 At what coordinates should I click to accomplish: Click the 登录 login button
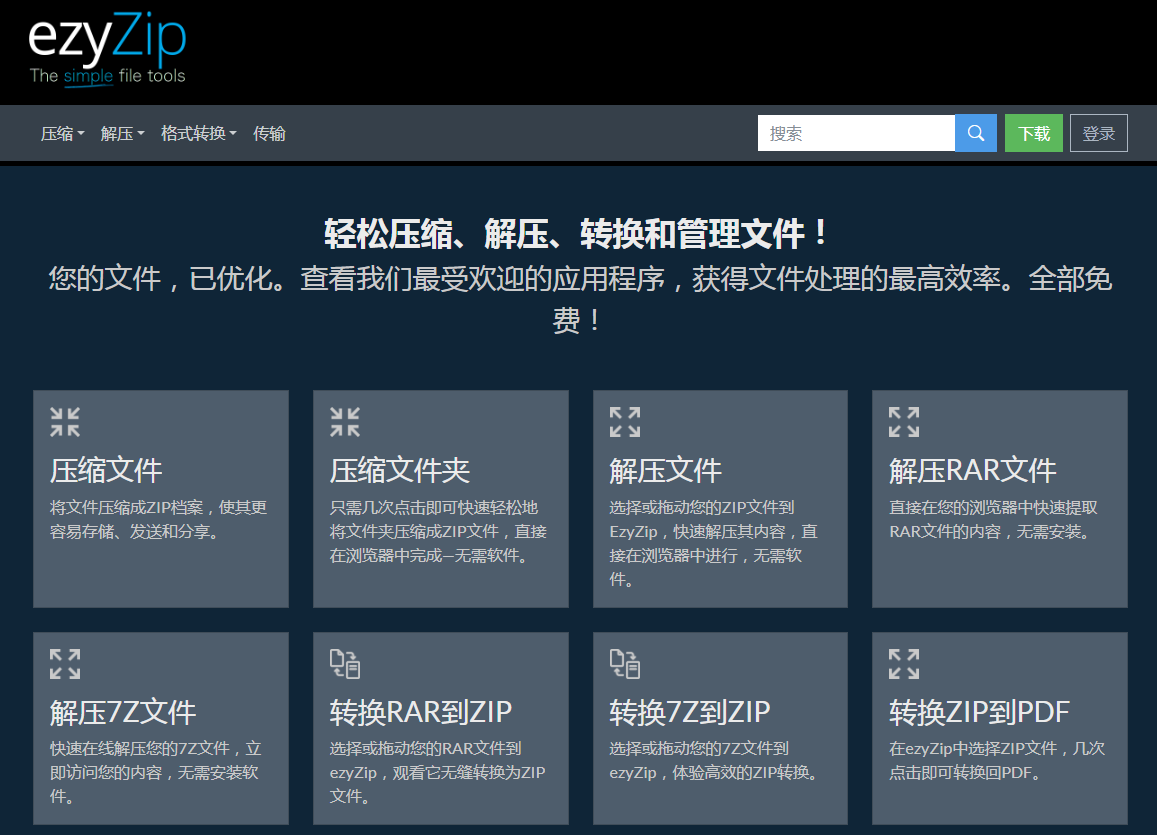click(1098, 134)
